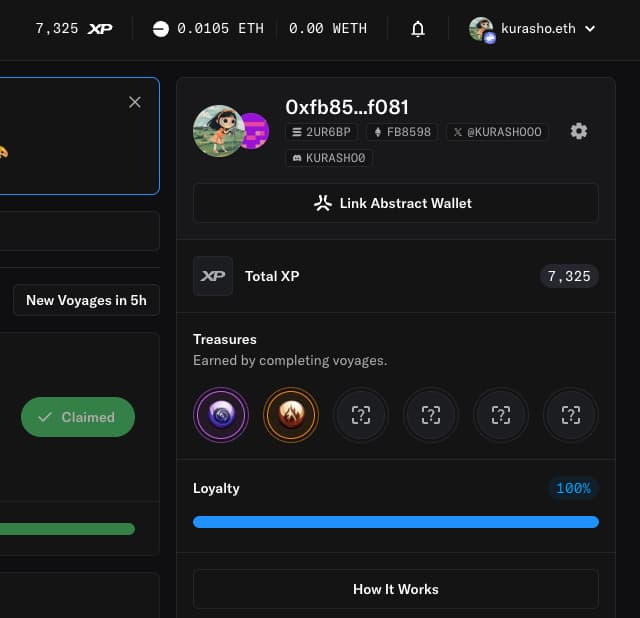Select the last locked treasure slot
Image resolution: width=640 pixels, height=618 pixels.
571,414
